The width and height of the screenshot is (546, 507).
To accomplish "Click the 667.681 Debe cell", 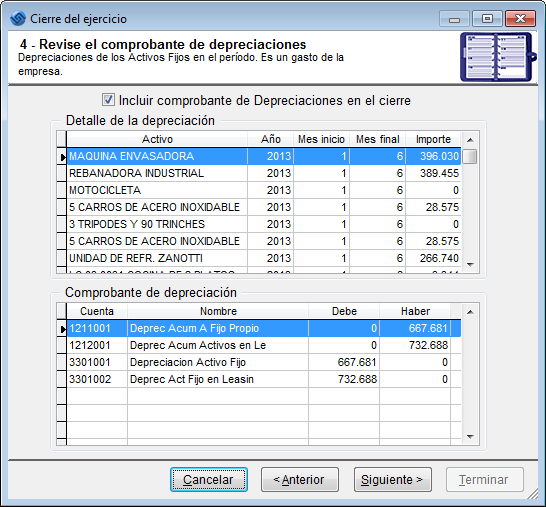I will 344,362.
